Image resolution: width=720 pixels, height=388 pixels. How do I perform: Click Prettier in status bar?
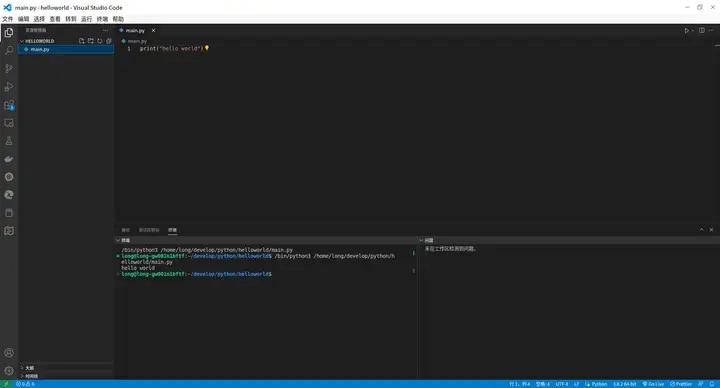click(681, 384)
